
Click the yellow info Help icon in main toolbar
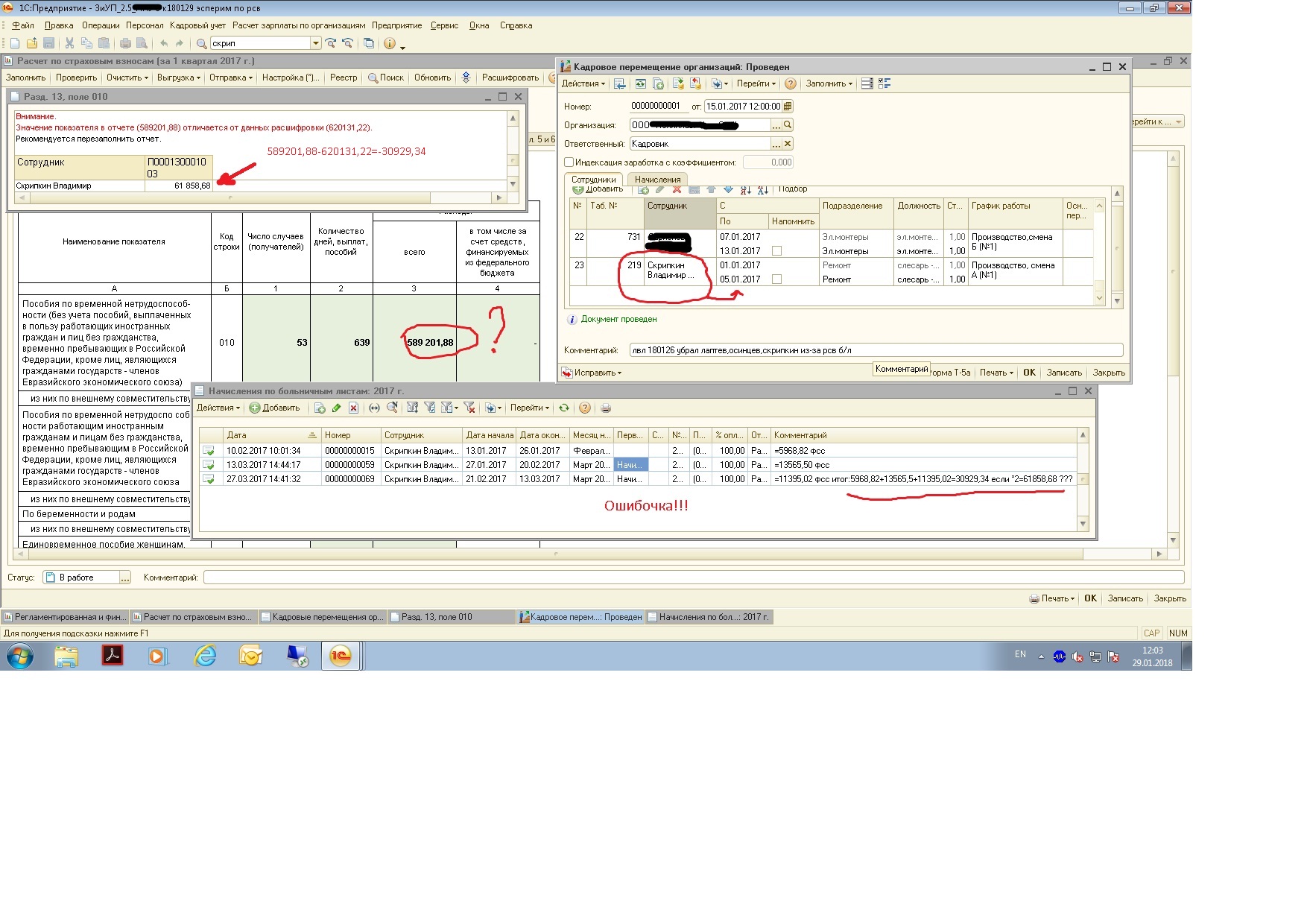coord(390,43)
